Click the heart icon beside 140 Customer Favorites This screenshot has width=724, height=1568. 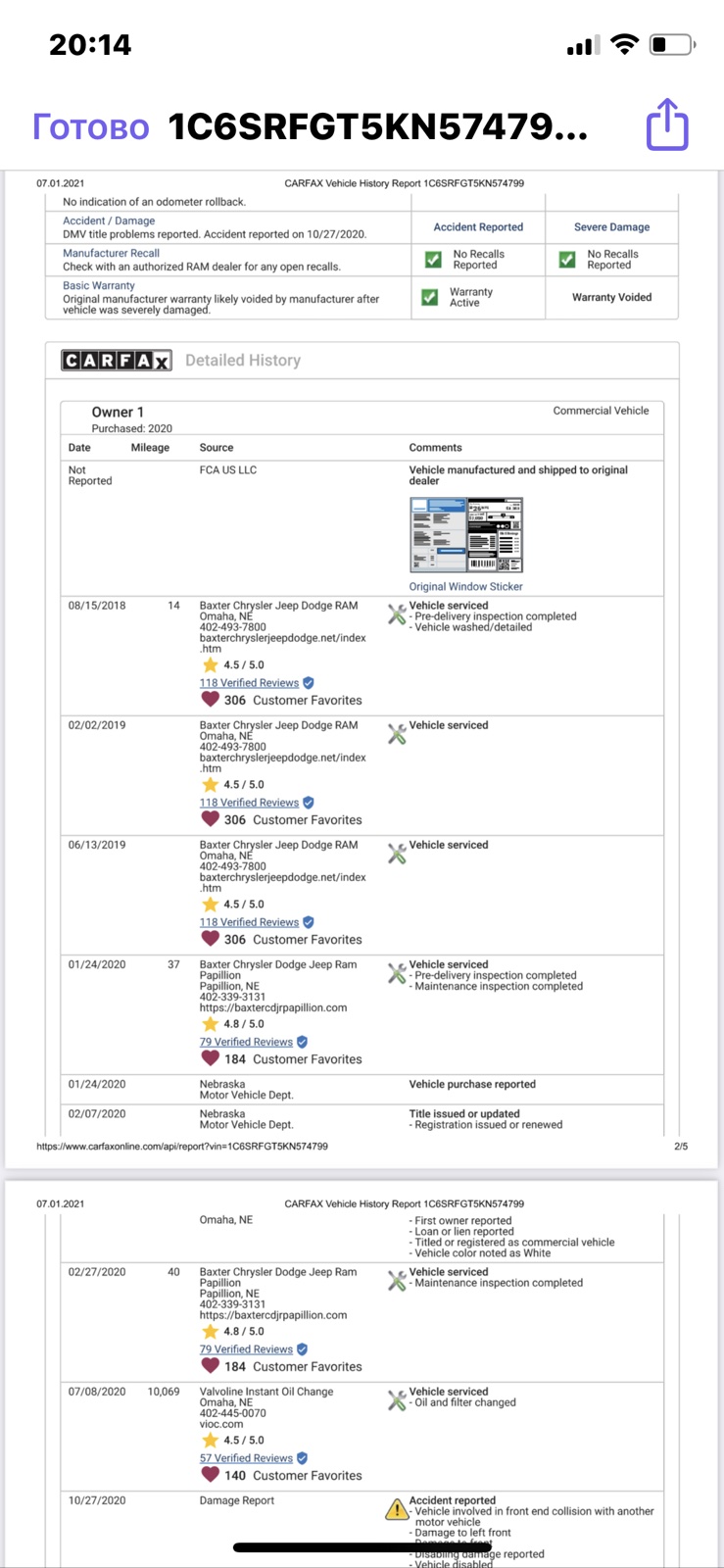point(210,1474)
